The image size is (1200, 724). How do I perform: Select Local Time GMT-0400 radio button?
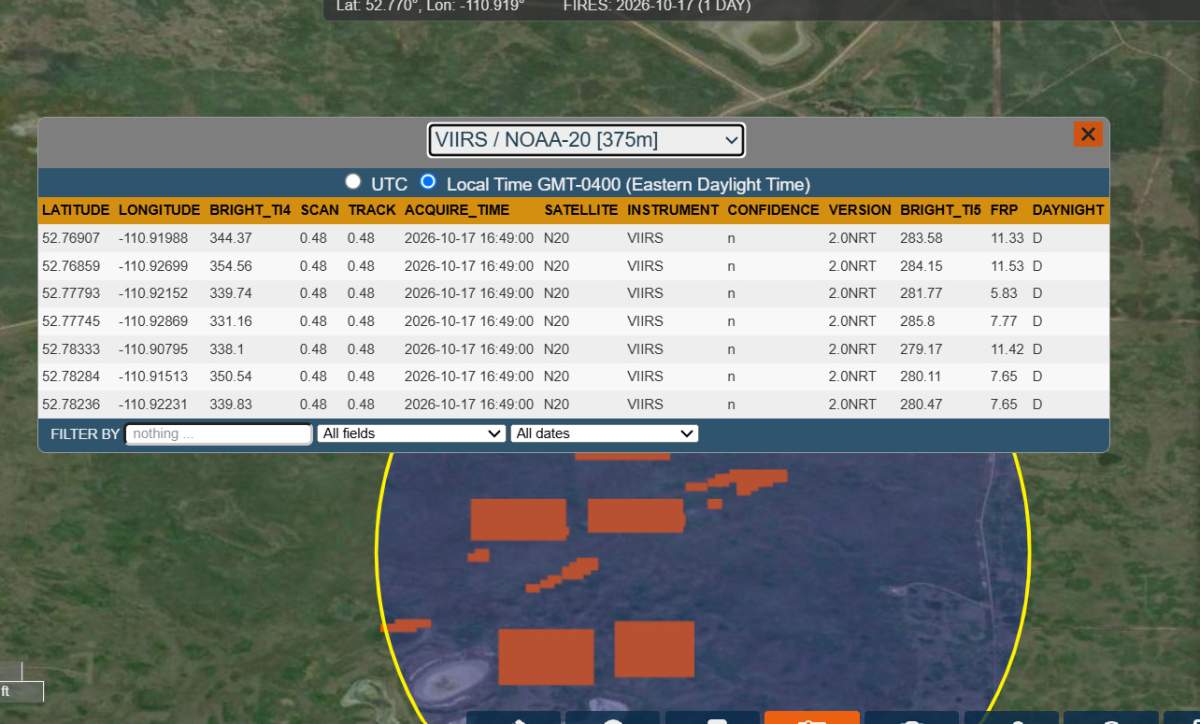[x=428, y=182]
